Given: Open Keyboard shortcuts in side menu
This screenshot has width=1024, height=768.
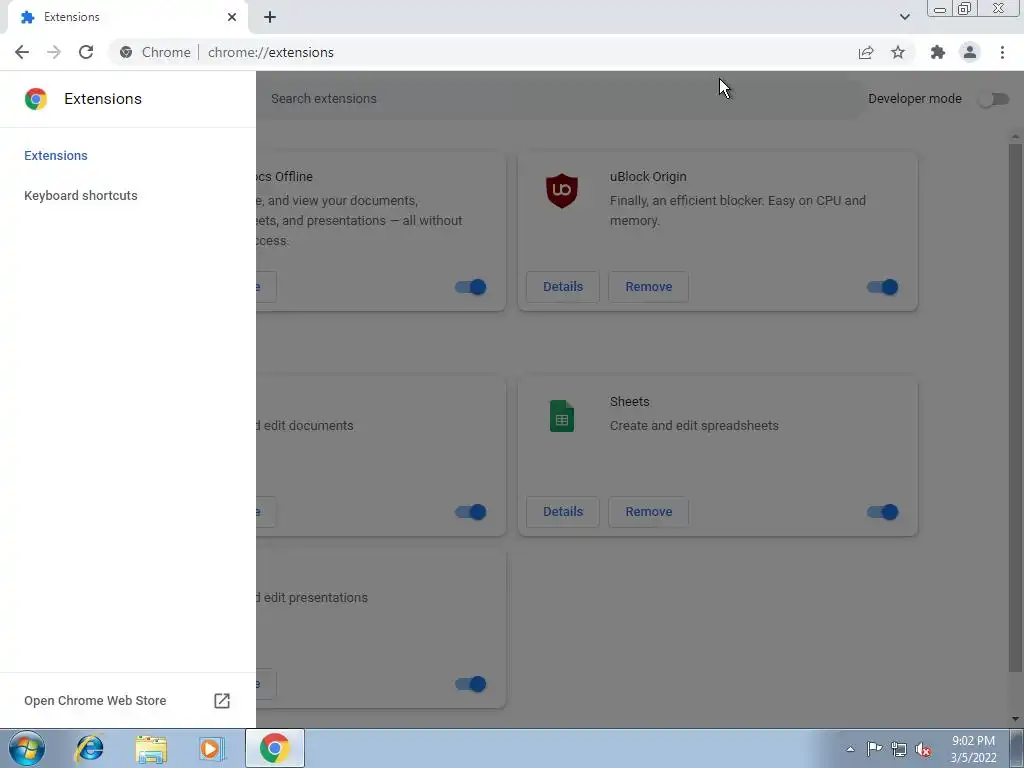Looking at the screenshot, I should (80, 195).
